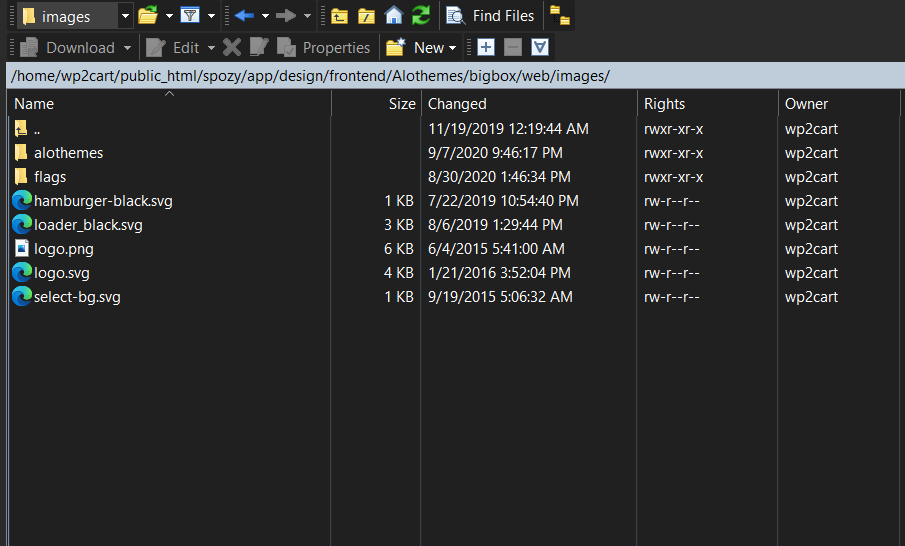Expand the back history dropdown arrow
This screenshot has width=905, height=546.
coord(265,16)
